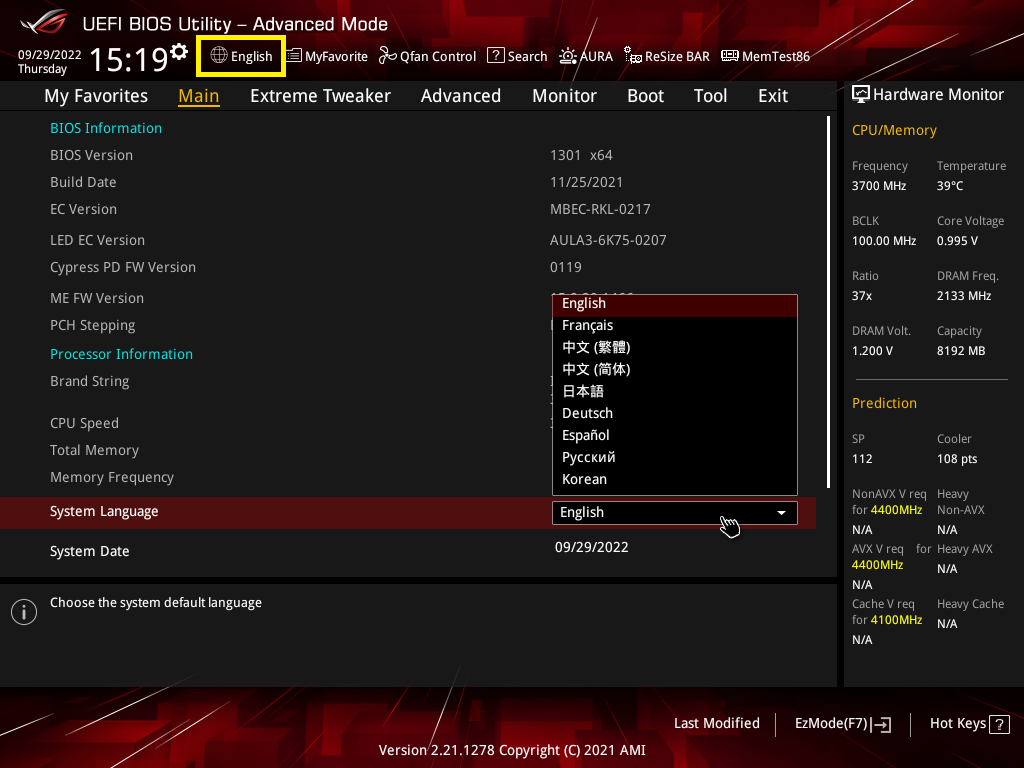The height and width of the screenshot is (768, 1024).
Task: Click the Hardware Monitor screen icon
Action: (x=861, y=95)
